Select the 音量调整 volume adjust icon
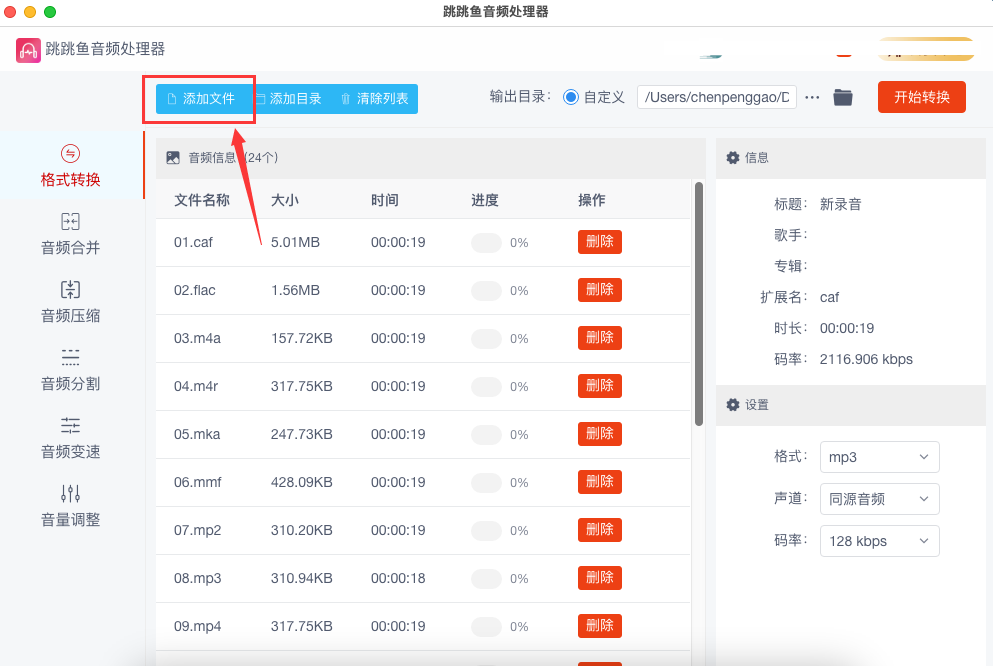 click(x=70, y=494)
